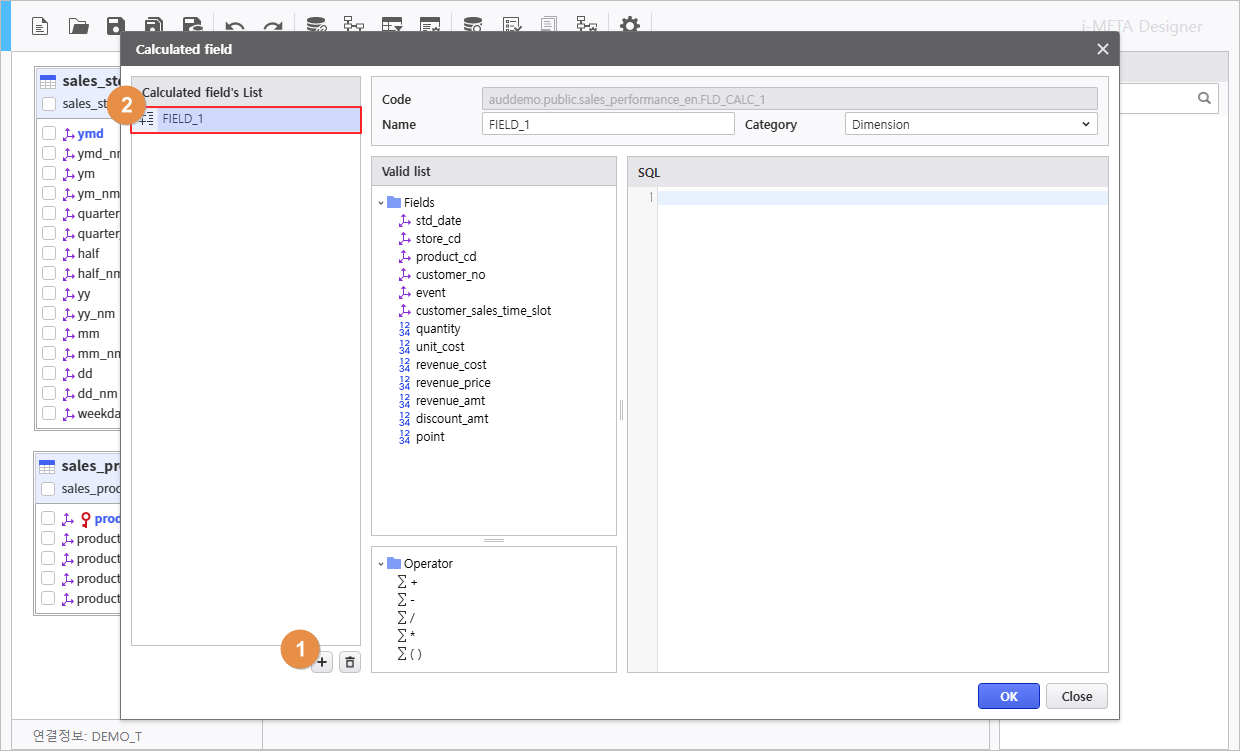This screenshot has height=751, width=1240.
Task: Collapse the Operator folder
Action: pos(382,563)
